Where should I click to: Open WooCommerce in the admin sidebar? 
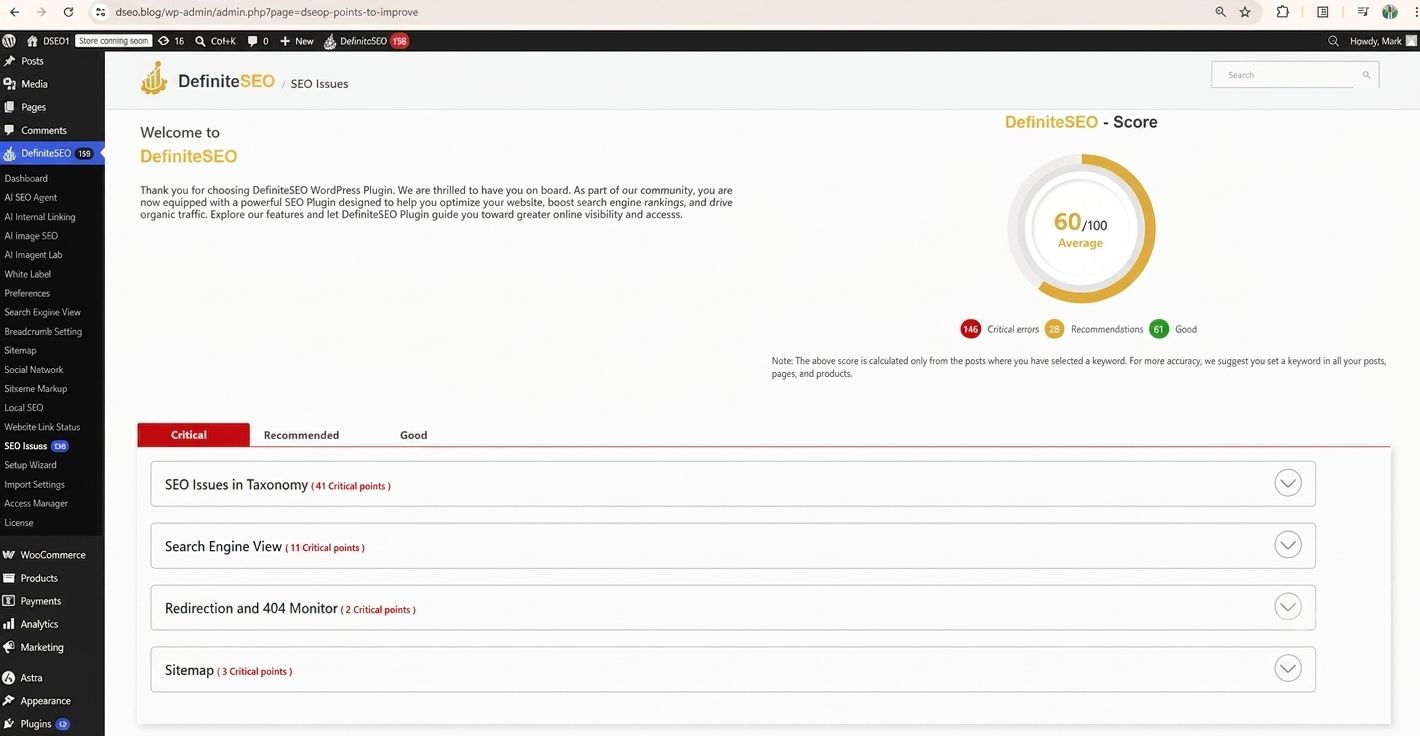(x=52, y=555)
